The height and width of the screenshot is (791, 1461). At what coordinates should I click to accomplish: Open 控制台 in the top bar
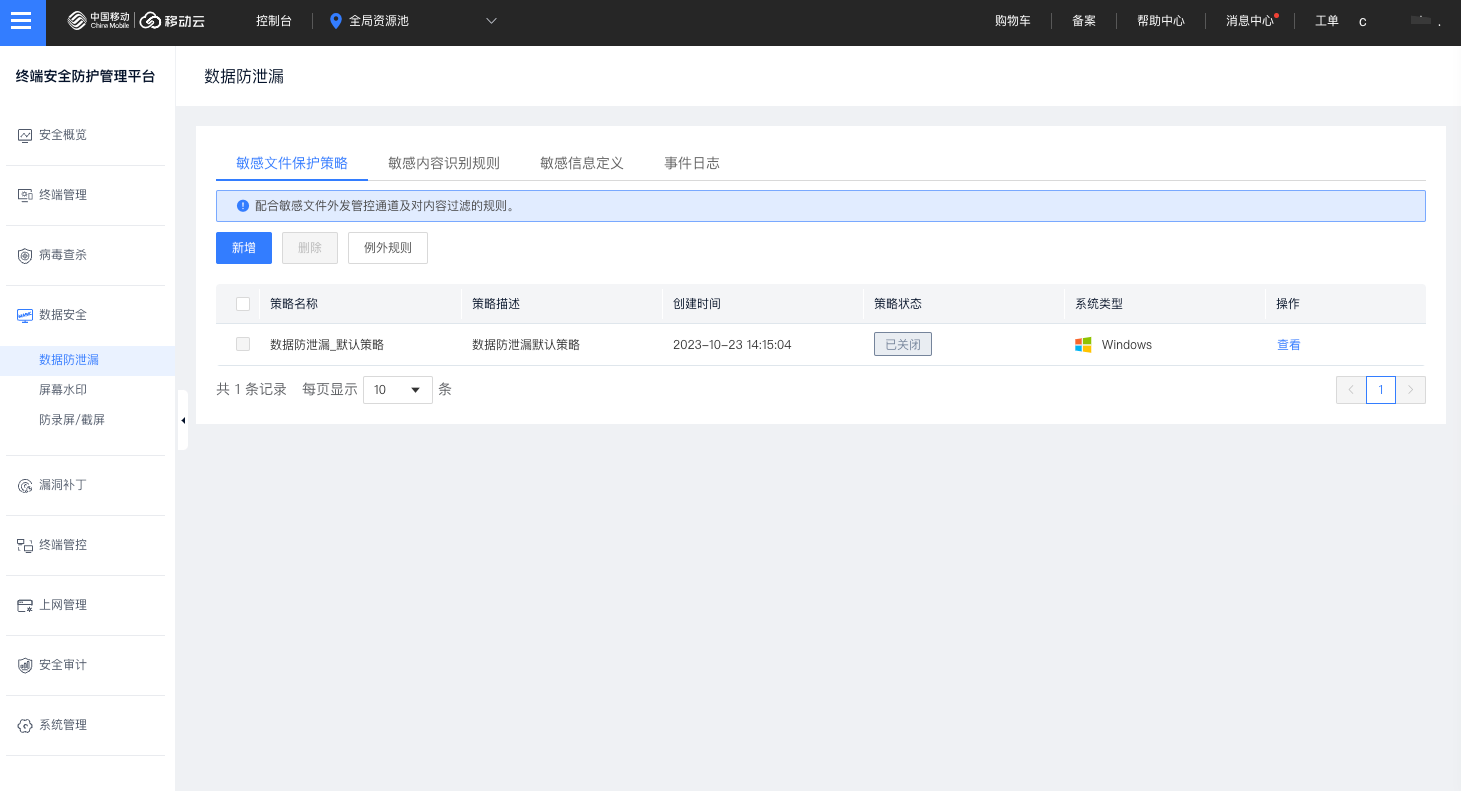pyautogui.click(x=274, y=21)
